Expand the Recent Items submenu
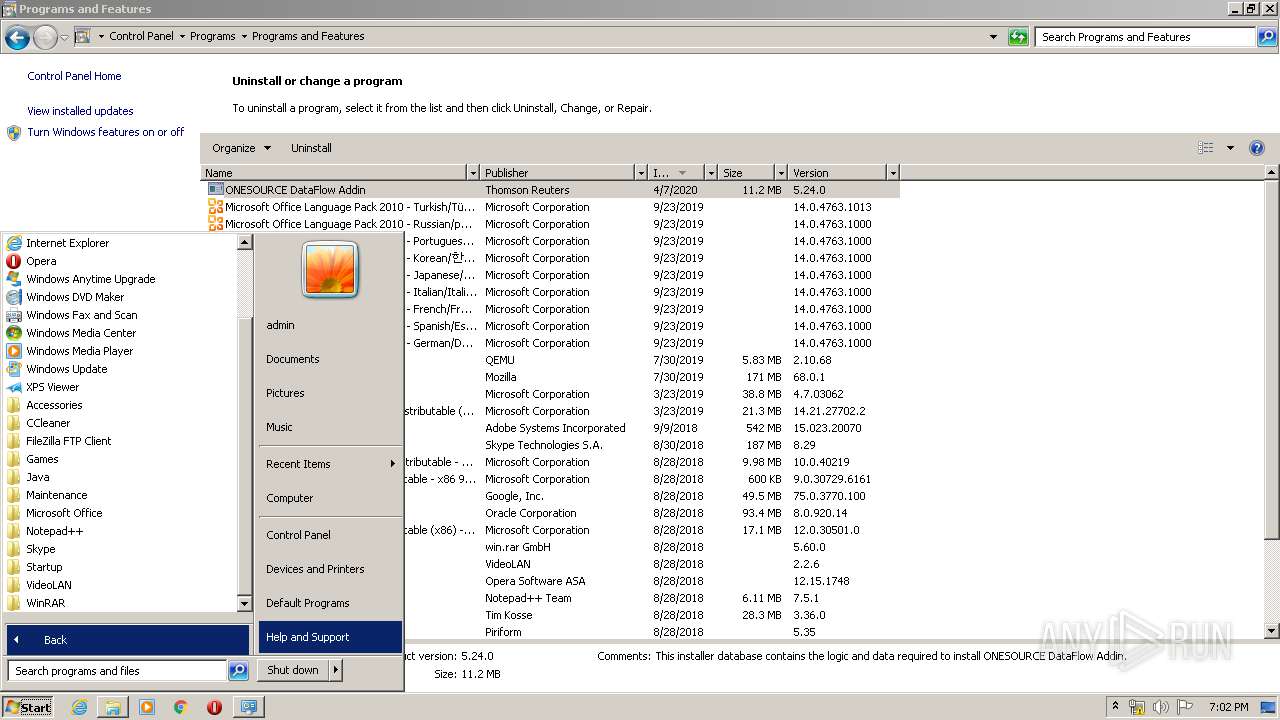This screenshot has width=1280, height=720. pos(330,464)
